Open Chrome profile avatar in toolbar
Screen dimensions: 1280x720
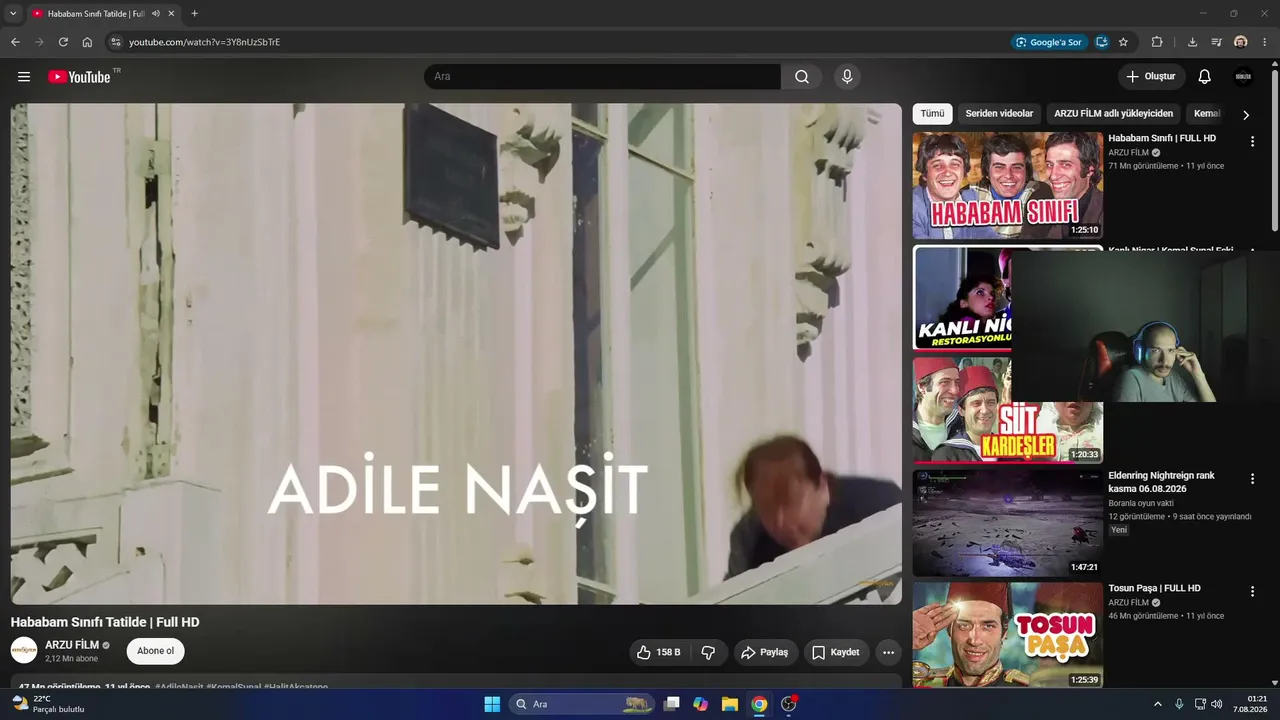1241,42
